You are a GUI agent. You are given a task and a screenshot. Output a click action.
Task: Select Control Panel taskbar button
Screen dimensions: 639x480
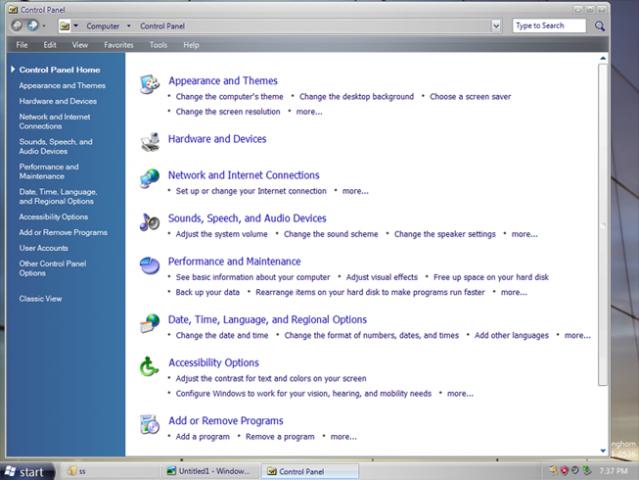click(x=310, y=471)
